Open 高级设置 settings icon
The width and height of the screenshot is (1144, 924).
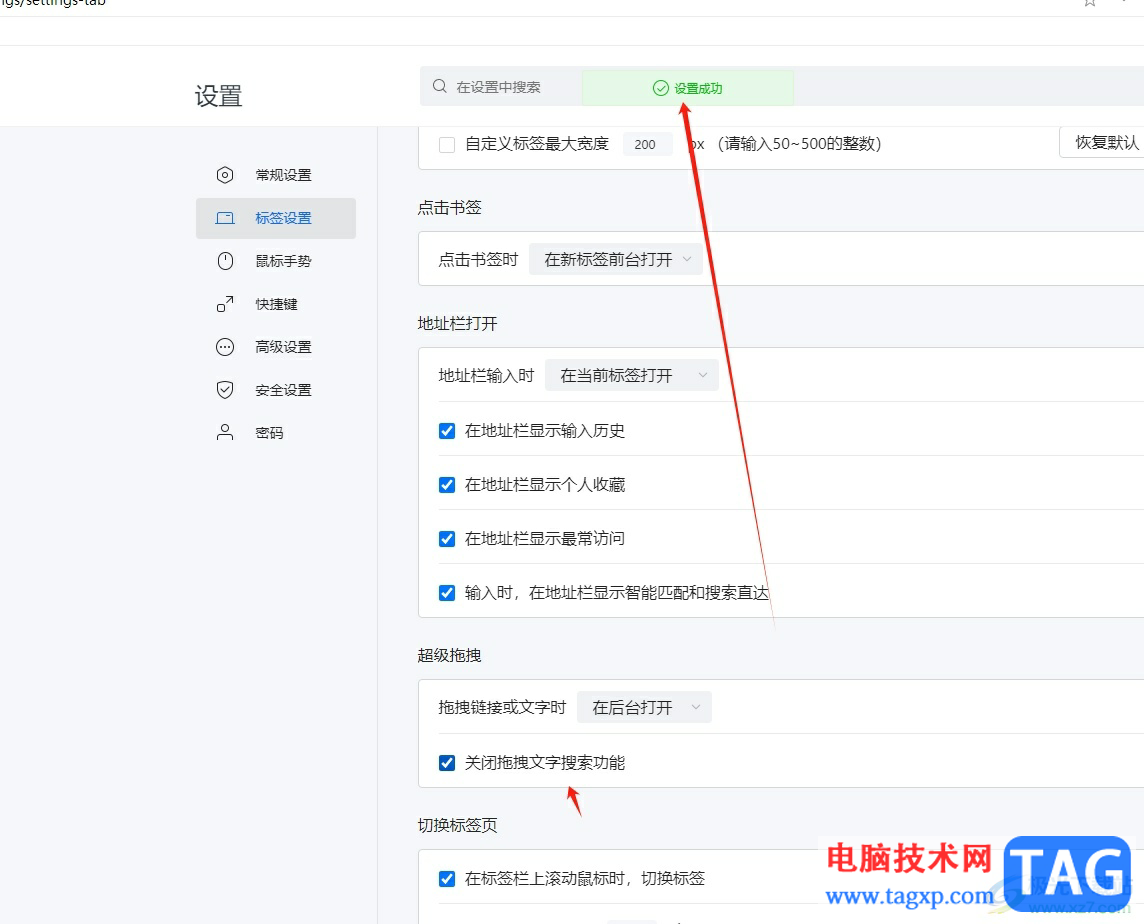(x=224, y=347)
